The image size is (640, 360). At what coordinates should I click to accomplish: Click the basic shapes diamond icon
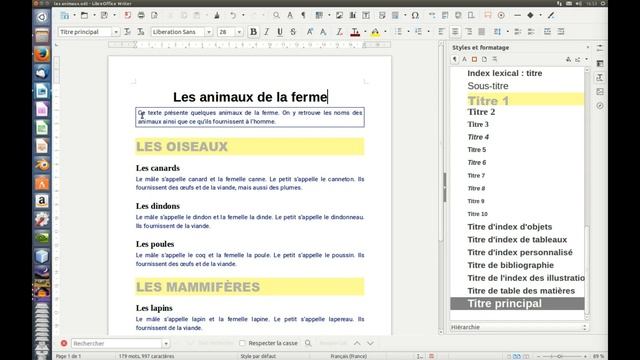click(x=530, y=16)
